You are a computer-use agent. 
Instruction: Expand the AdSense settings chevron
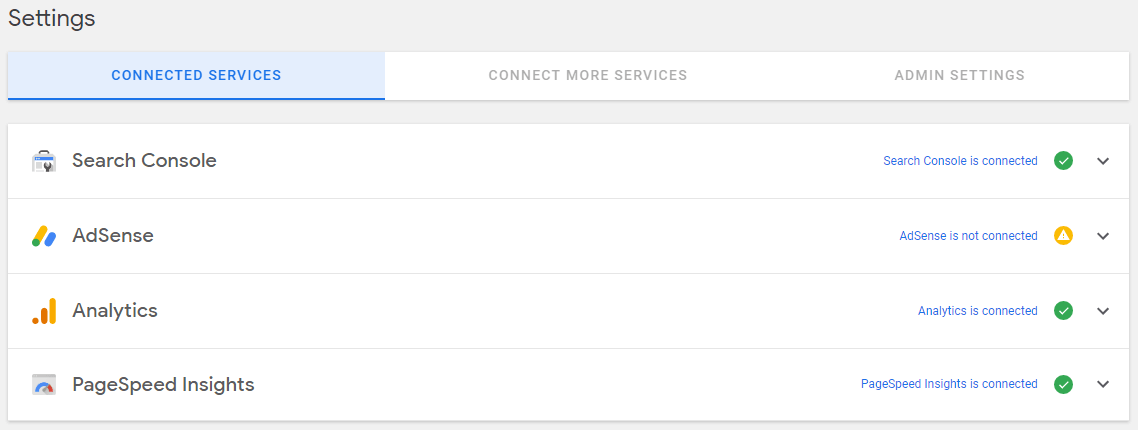[1103, 236]
